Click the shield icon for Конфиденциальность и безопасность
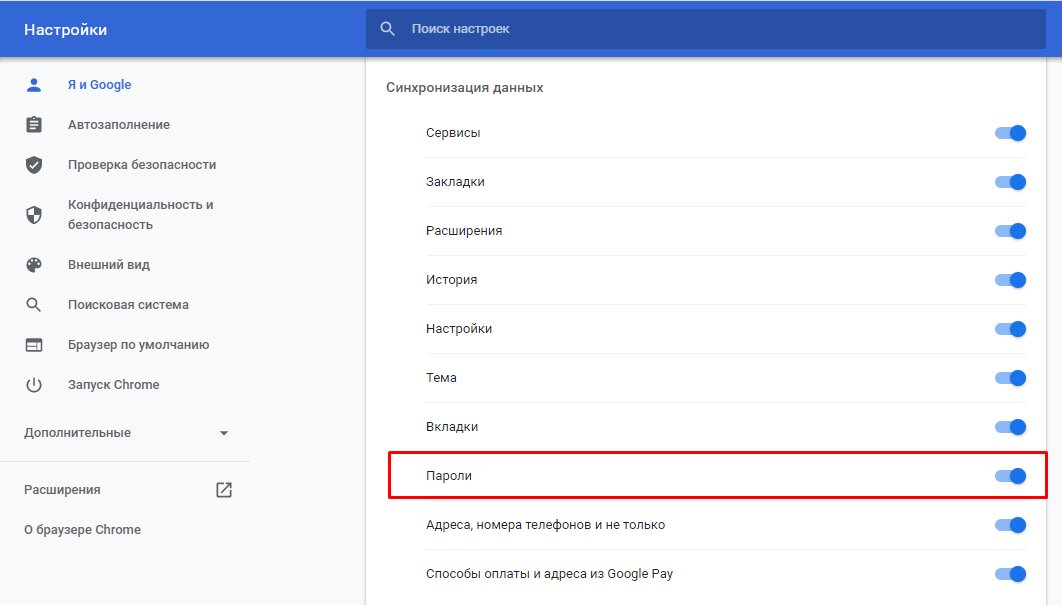The height and width of the screenshot is (605, 1062). [34, 215]
